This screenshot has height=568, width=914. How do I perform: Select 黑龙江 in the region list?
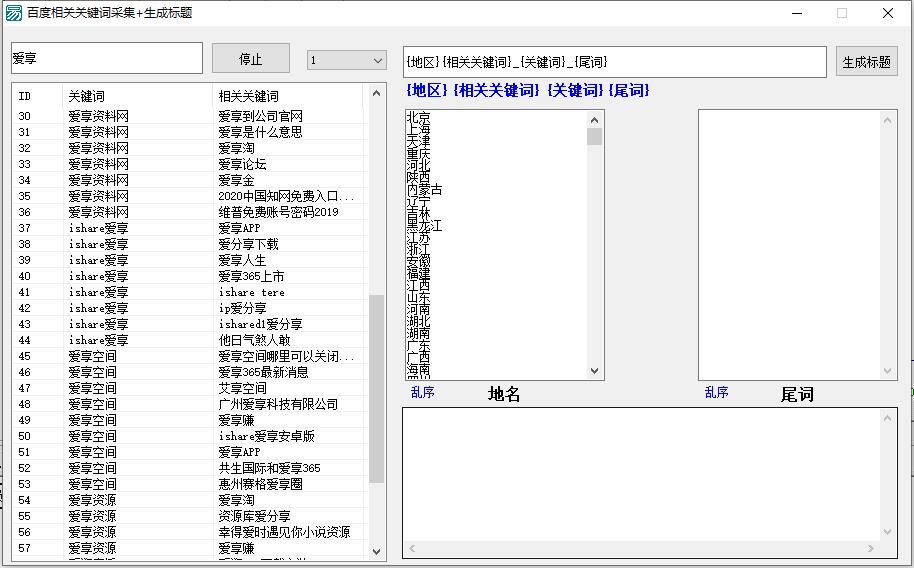pyautogui.click(x=424, y=226)
